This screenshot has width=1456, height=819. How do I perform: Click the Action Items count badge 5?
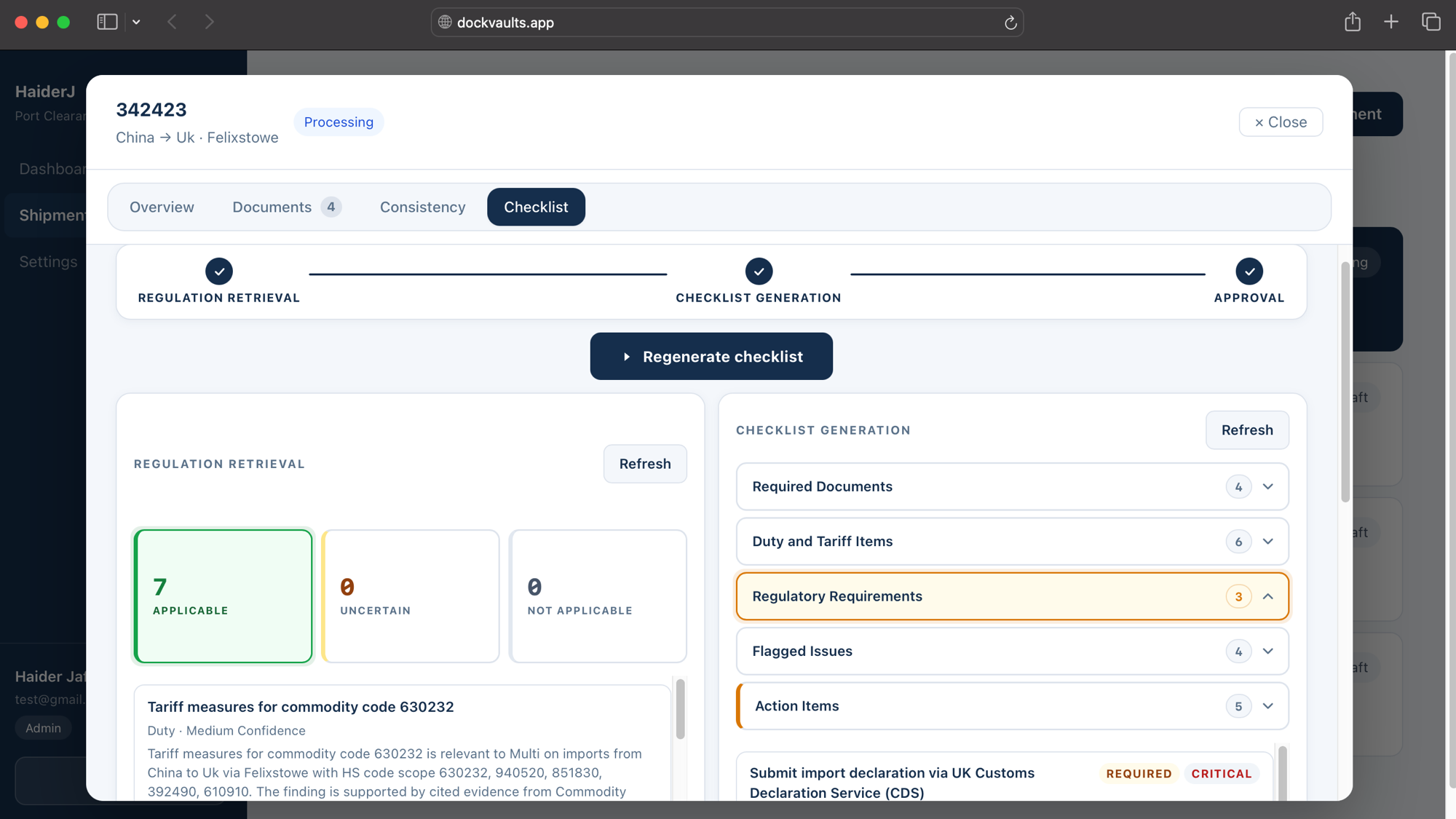pos(1238,705)
